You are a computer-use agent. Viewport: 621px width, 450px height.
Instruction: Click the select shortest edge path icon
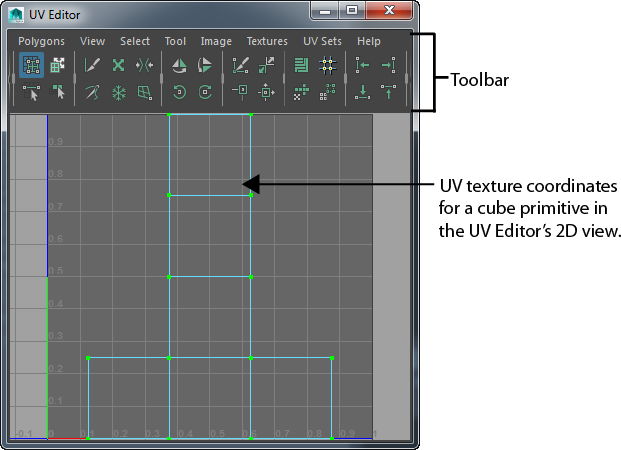click(31, 92)
